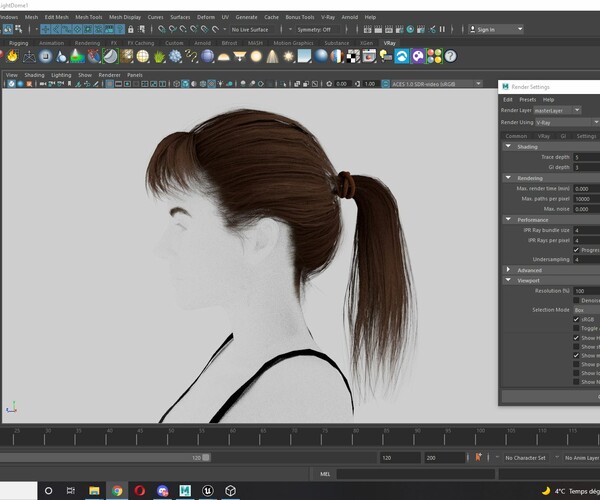Click the V-Ray fire/volume shelf icon

[13, 56]
